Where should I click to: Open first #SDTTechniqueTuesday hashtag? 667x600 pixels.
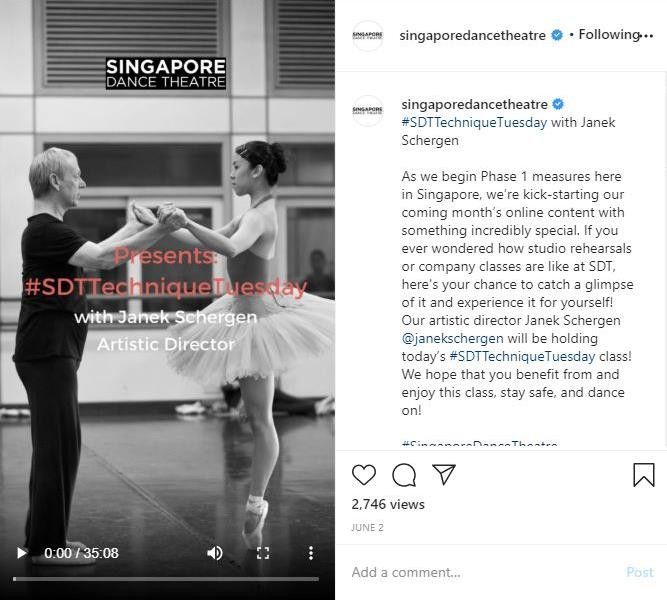[x=474, y=123]
